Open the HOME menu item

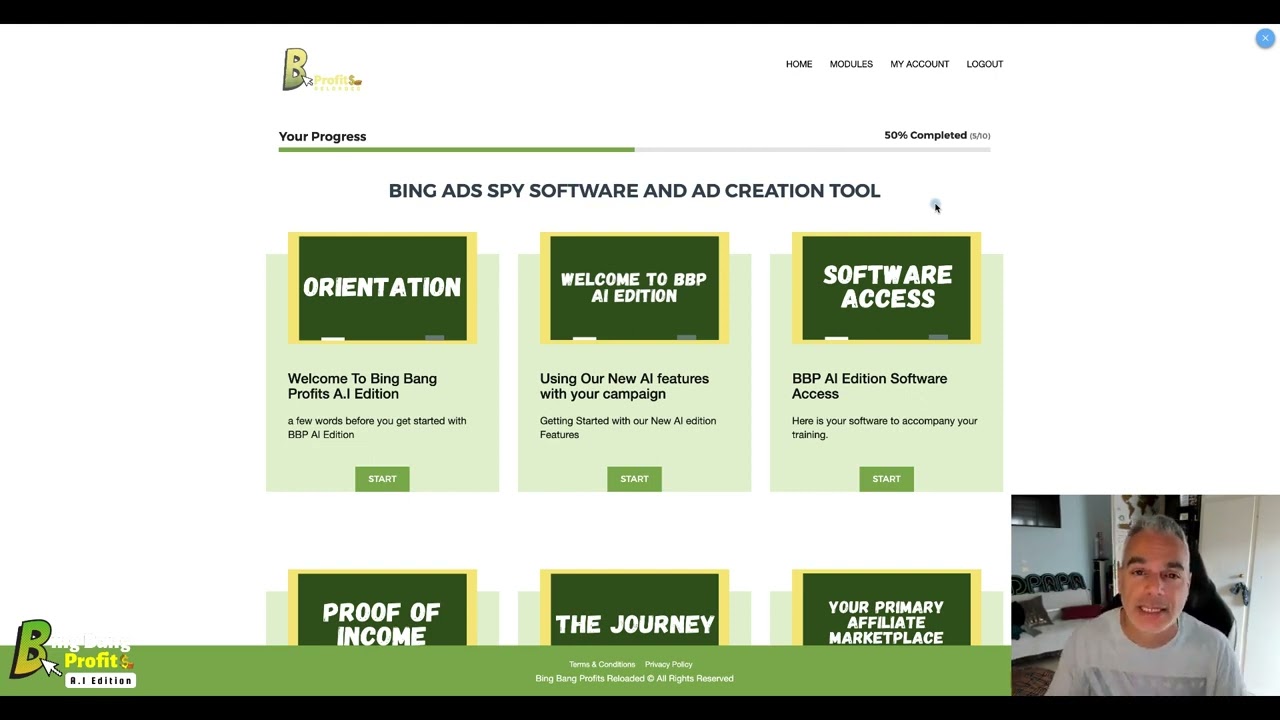coord(799,64)
